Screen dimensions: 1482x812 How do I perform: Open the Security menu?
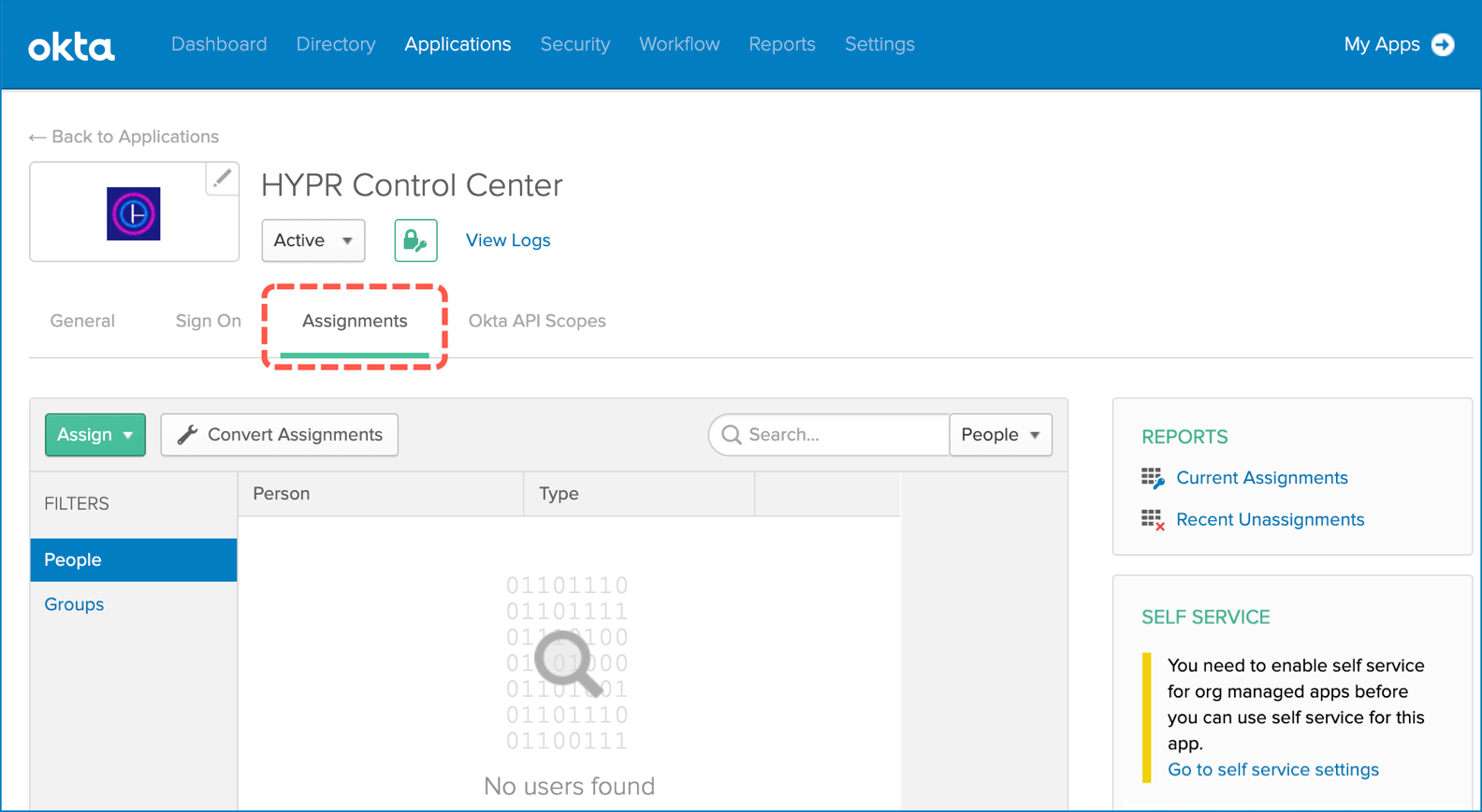(x=575, y=44)
